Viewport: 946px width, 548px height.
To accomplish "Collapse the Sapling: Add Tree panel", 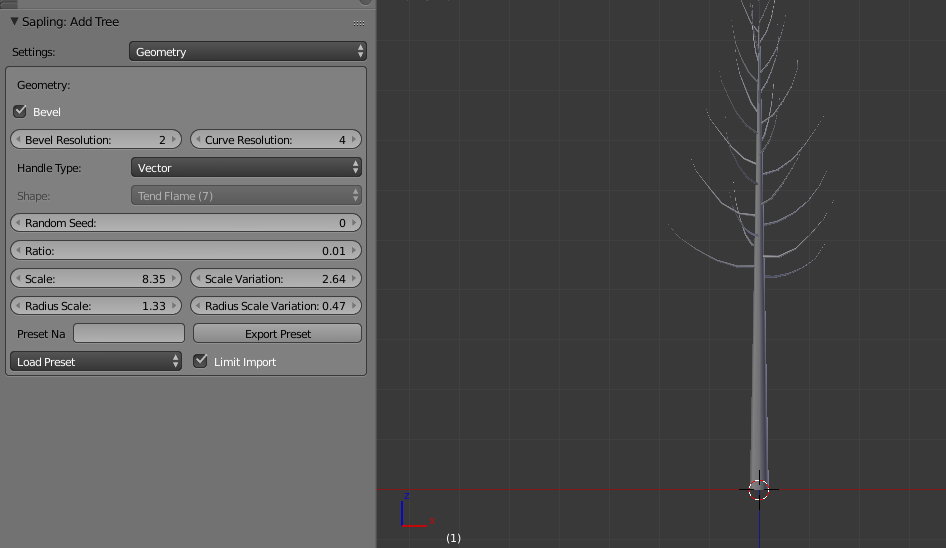I will [x=14, y=22].
